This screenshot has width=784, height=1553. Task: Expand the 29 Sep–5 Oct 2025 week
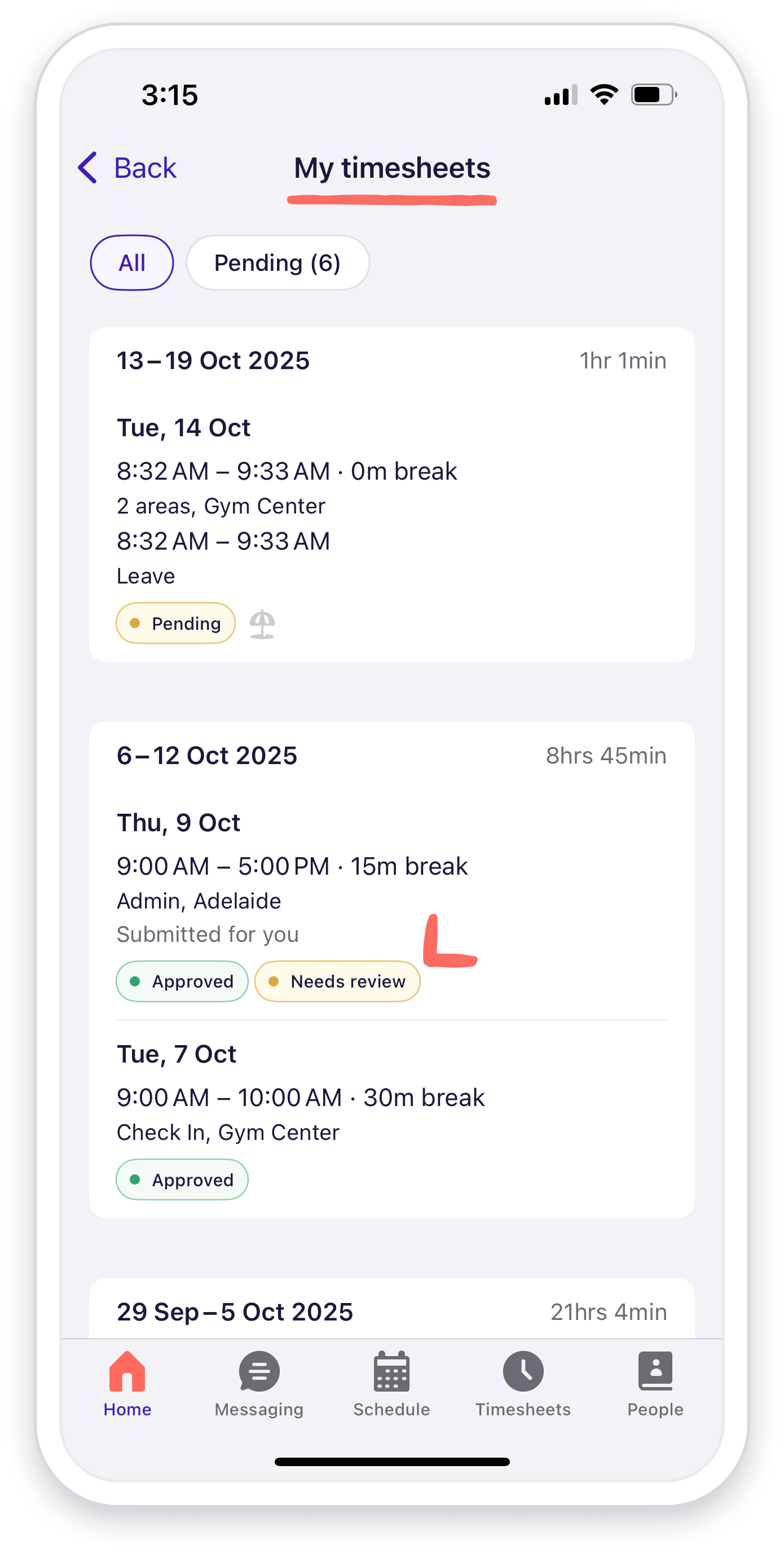[235, 1312]
